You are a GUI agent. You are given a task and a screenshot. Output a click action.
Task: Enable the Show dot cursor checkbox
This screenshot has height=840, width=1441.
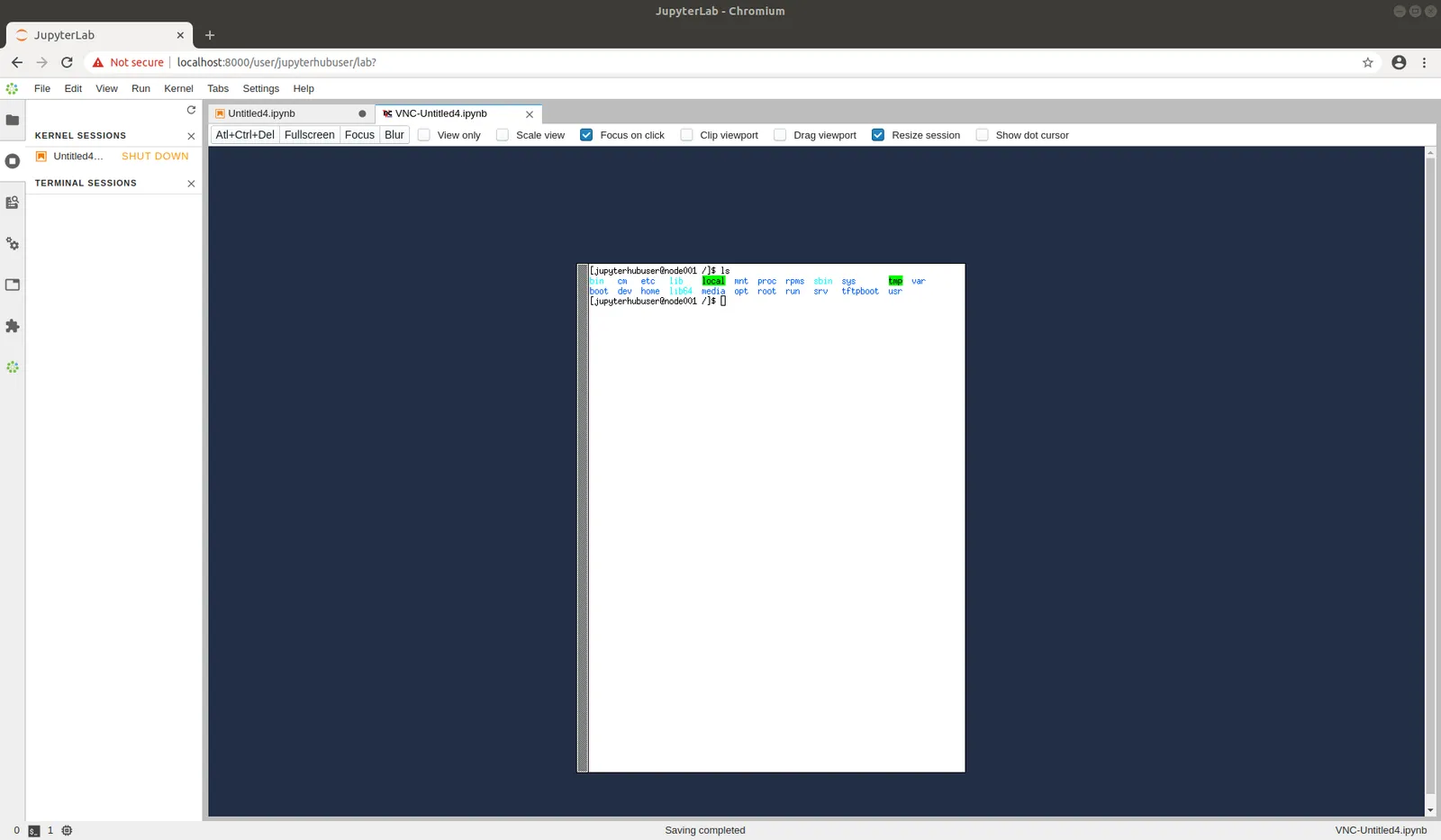pos(983,135)
